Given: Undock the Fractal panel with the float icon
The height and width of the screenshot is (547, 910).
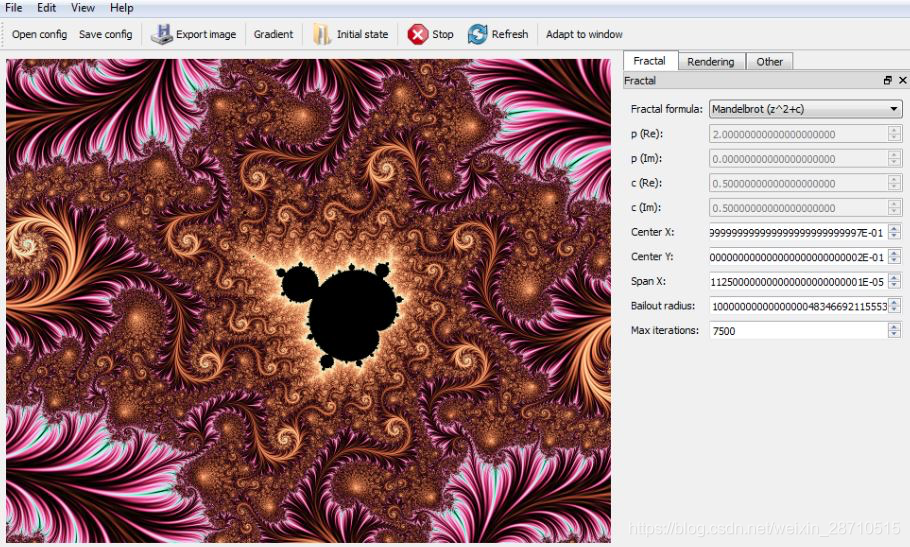Looking at the screenshot, I should (x=887, y=81).
